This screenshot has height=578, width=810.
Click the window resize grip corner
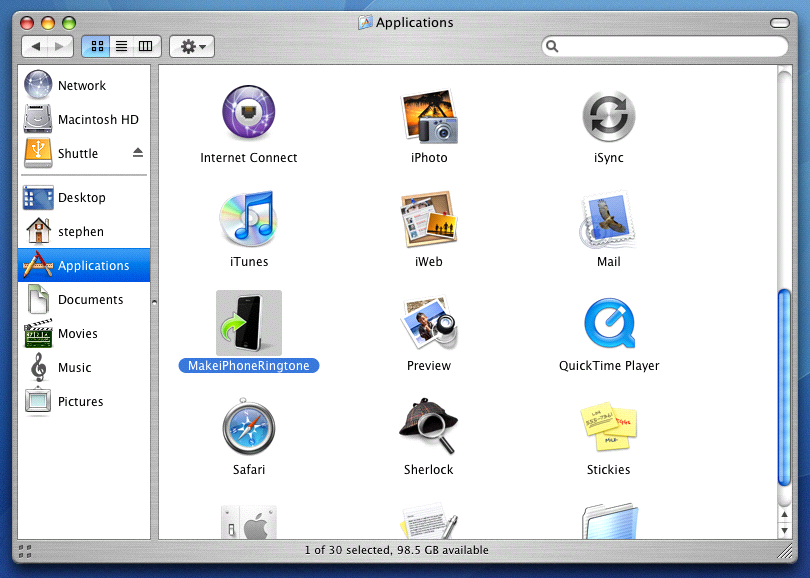click(x=785, y=551)
